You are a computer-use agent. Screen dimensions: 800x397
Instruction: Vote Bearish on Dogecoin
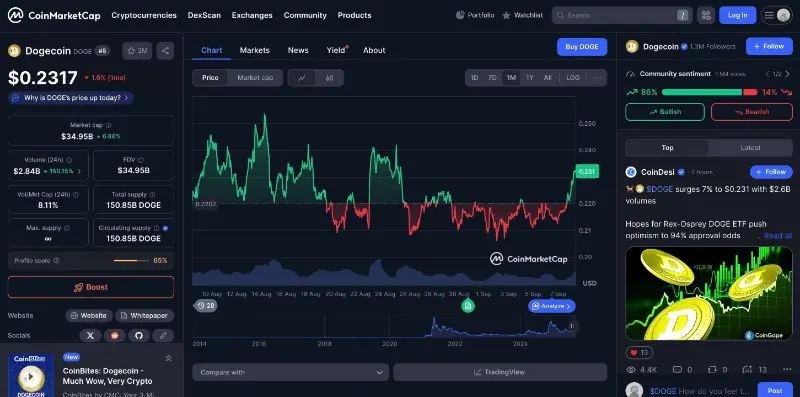(x=752, y=112)
